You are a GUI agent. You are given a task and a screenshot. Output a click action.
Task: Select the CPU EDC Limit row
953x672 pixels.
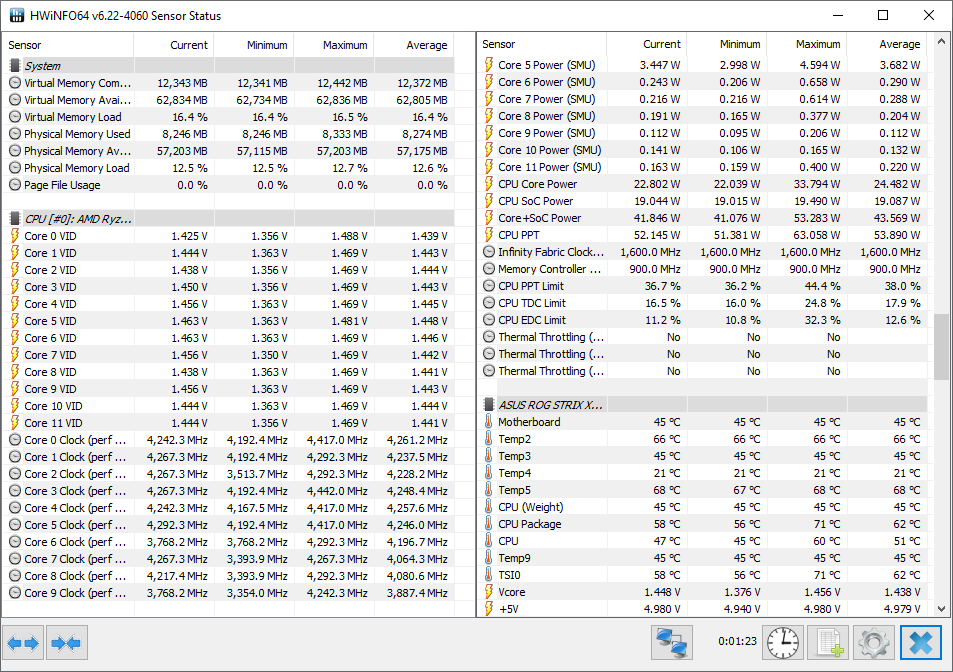tap(703, 320)
